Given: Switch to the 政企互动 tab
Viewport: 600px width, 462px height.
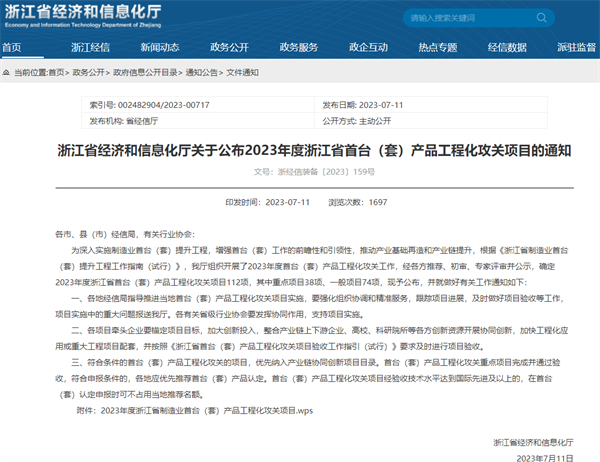Looking at the screenshot, I should click(368, 47).
